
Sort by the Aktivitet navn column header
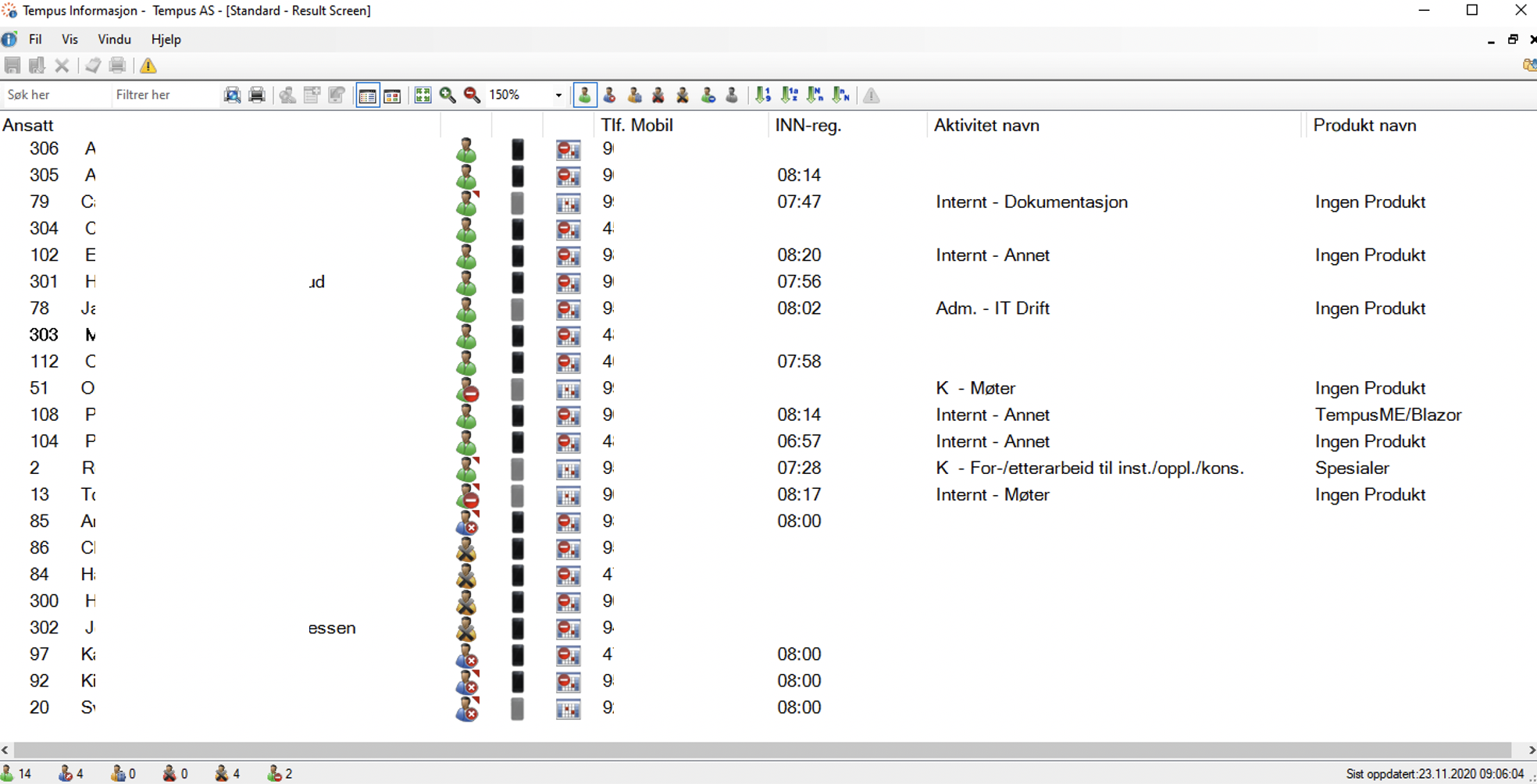click(986, 125)
